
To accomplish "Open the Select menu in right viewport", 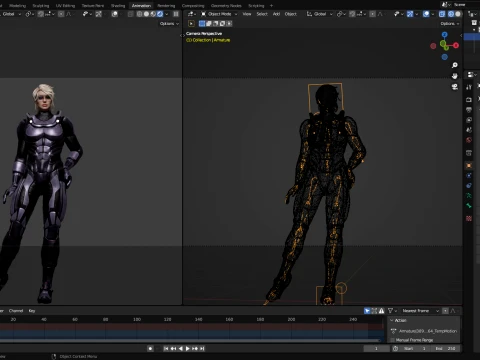I will (x=262, y=14).
